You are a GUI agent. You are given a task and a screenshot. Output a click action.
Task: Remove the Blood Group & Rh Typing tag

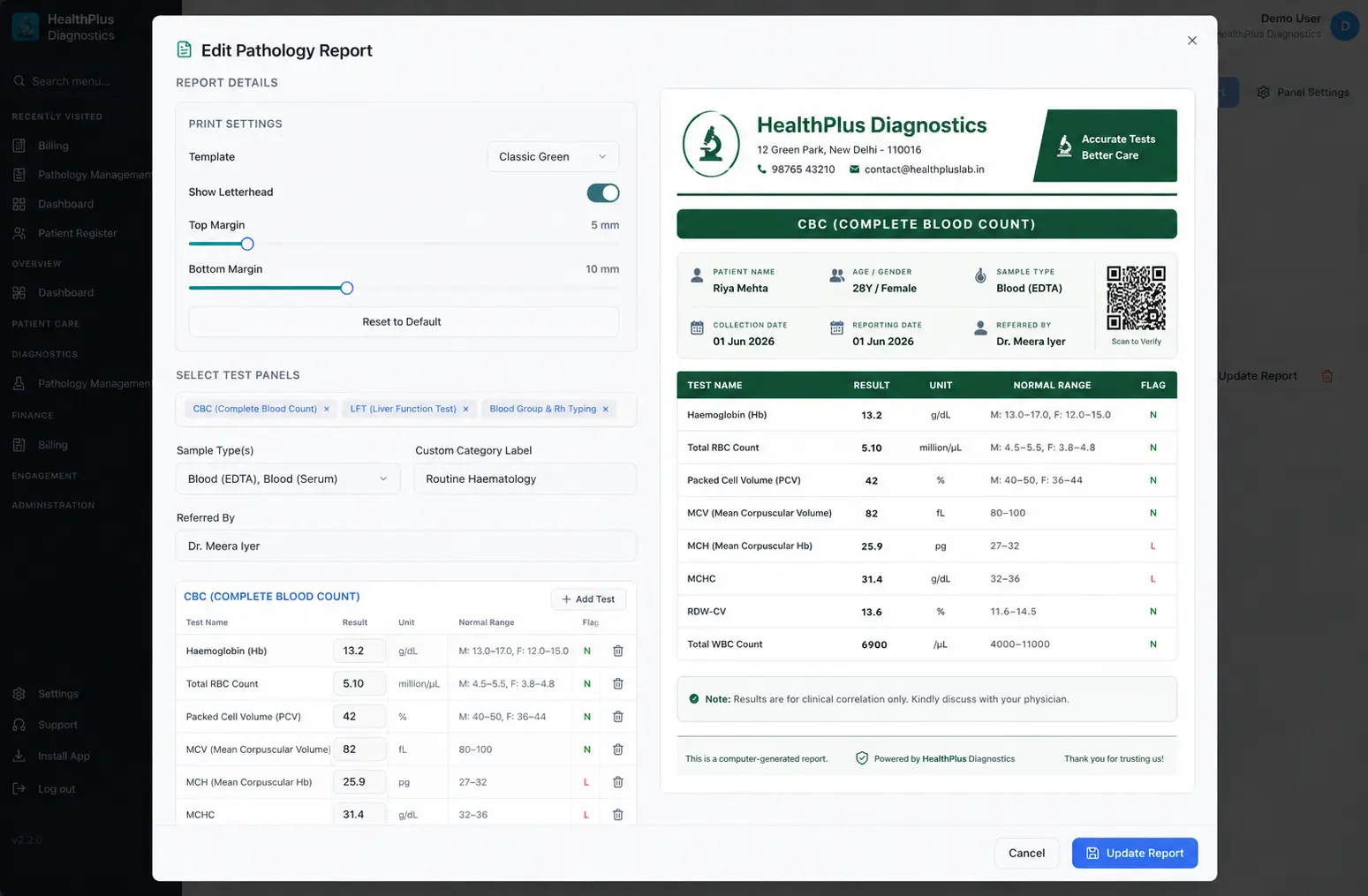point(606,409)
